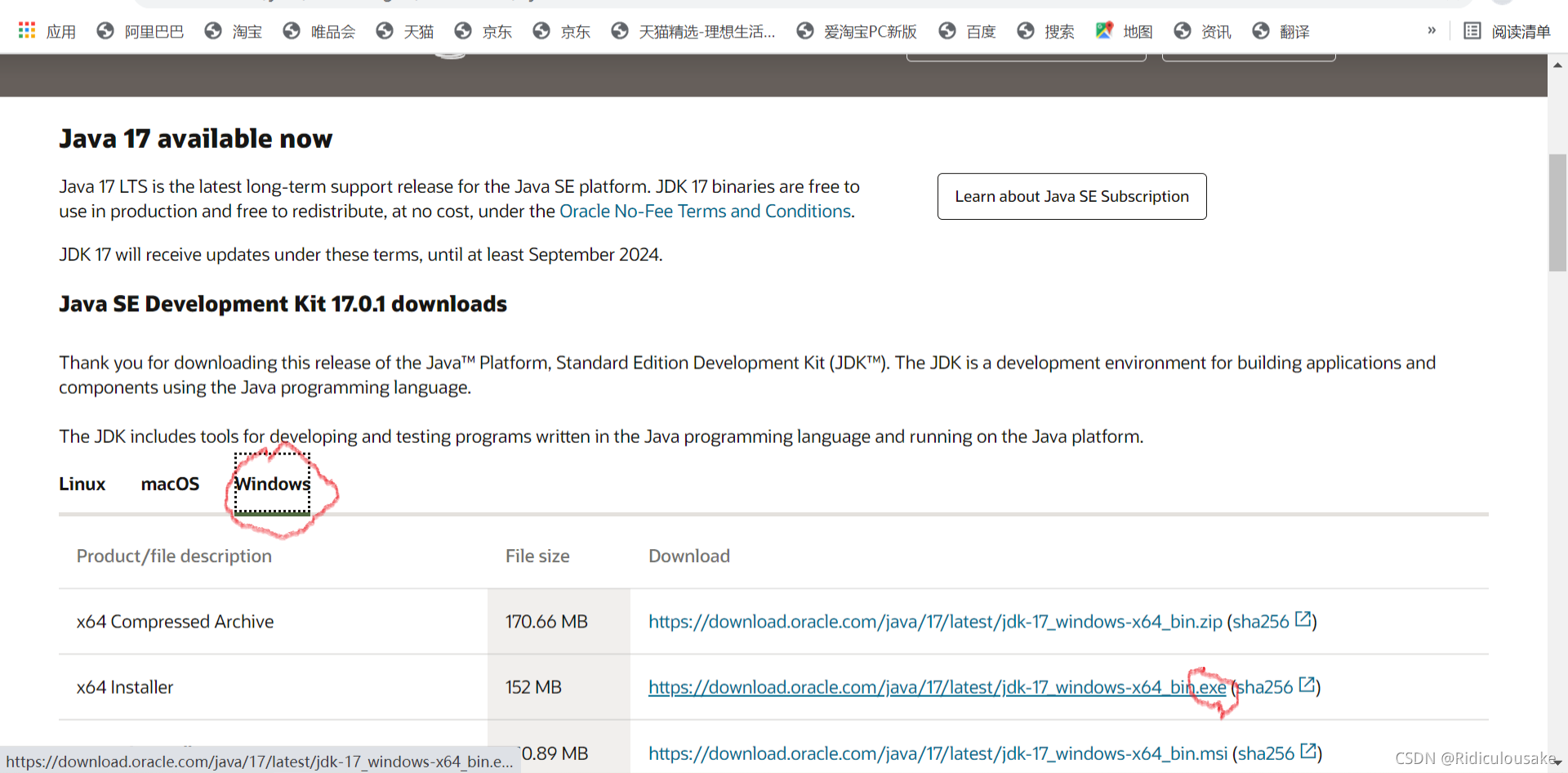
Task: Download the jdk-17_windows-x64_bin.msi link
Action: [x=938, y=753]
